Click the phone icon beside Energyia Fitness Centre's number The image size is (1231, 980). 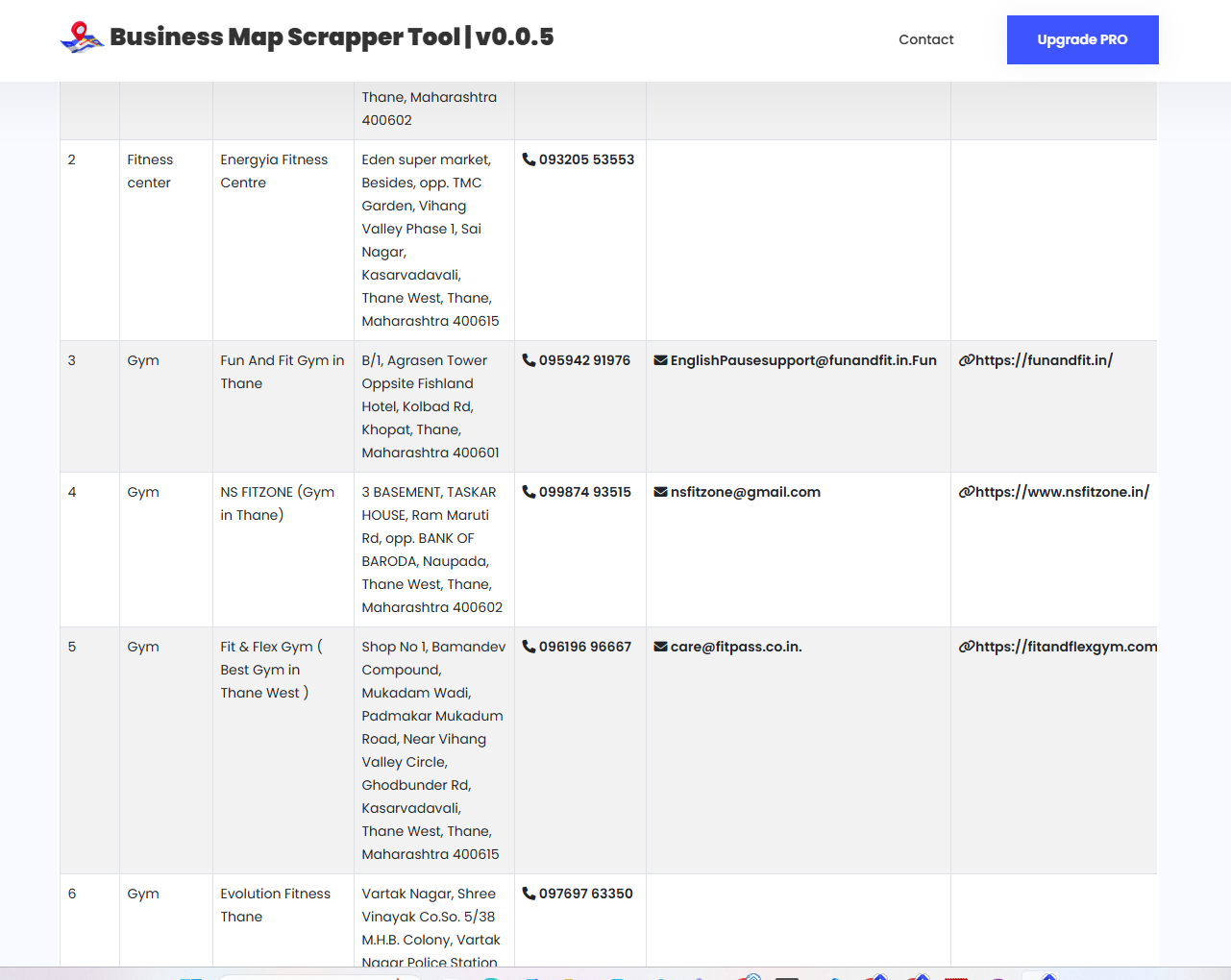(x=528, y=159)
